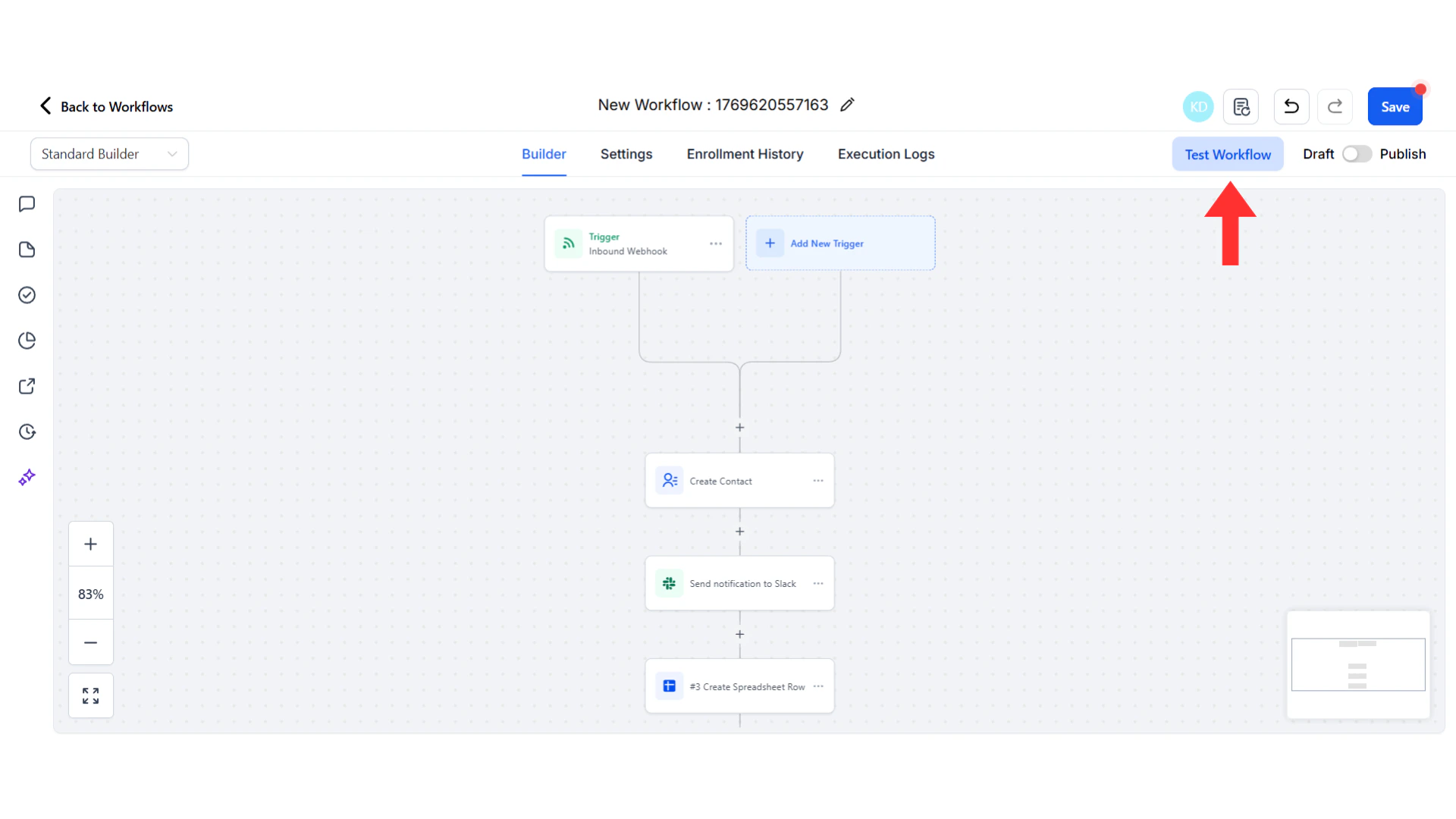
Task: Click the pencil icon to rename the workflow
Action: click(x=847, y=104)
